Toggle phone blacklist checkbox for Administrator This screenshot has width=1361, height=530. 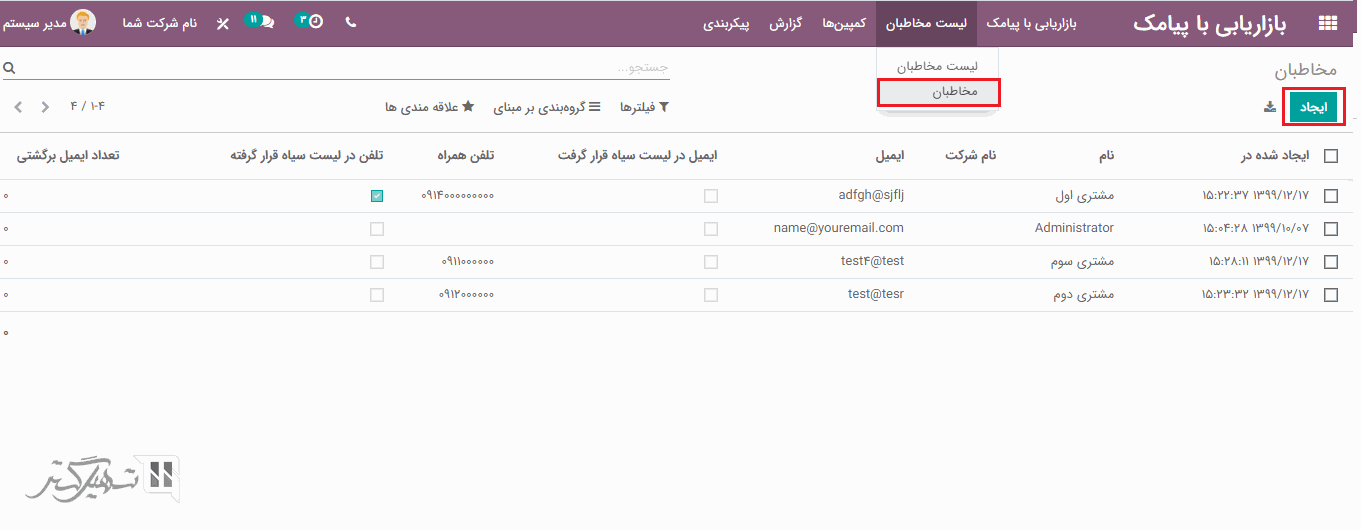point(377,229)
